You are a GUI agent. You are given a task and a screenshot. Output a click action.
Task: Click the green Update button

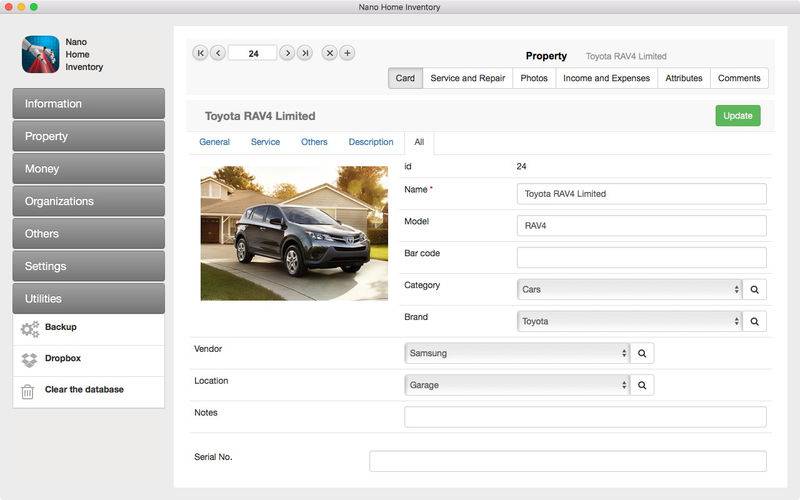click(738, 116)
